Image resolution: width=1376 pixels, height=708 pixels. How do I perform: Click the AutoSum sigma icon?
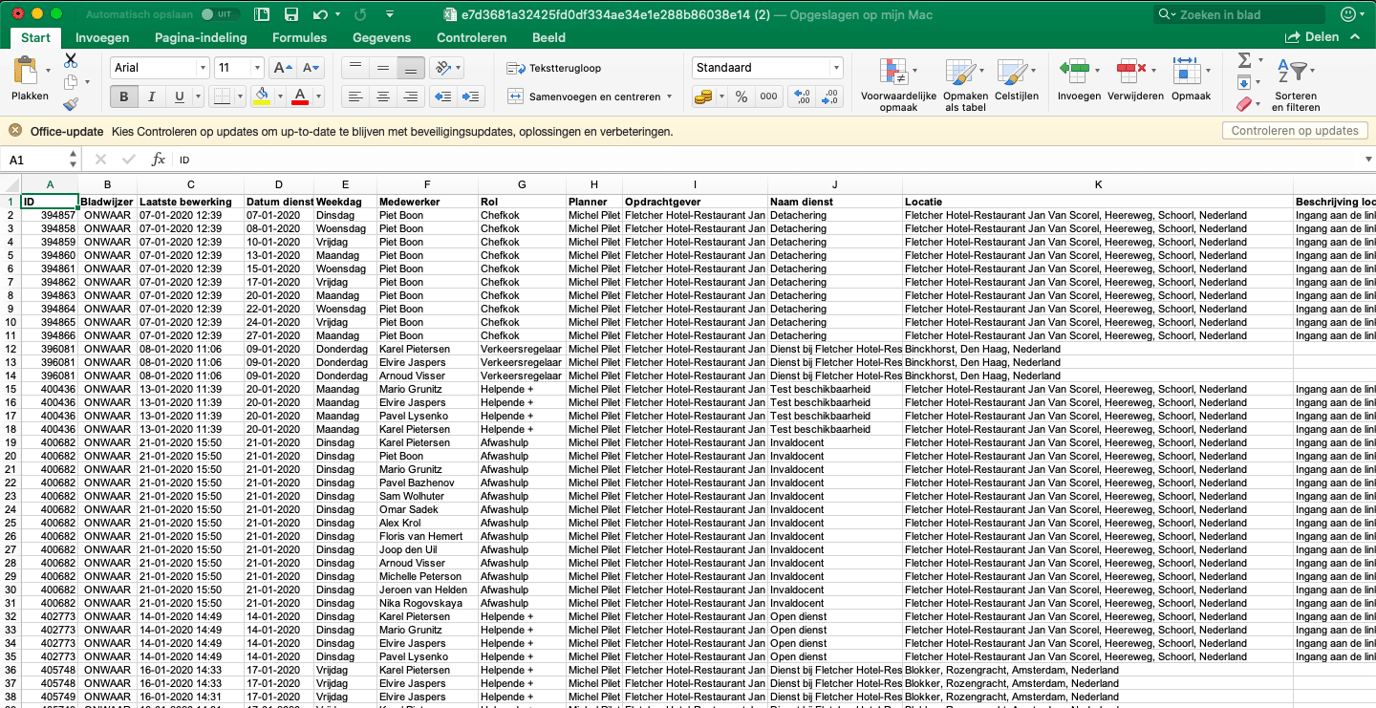point(1244,61)
